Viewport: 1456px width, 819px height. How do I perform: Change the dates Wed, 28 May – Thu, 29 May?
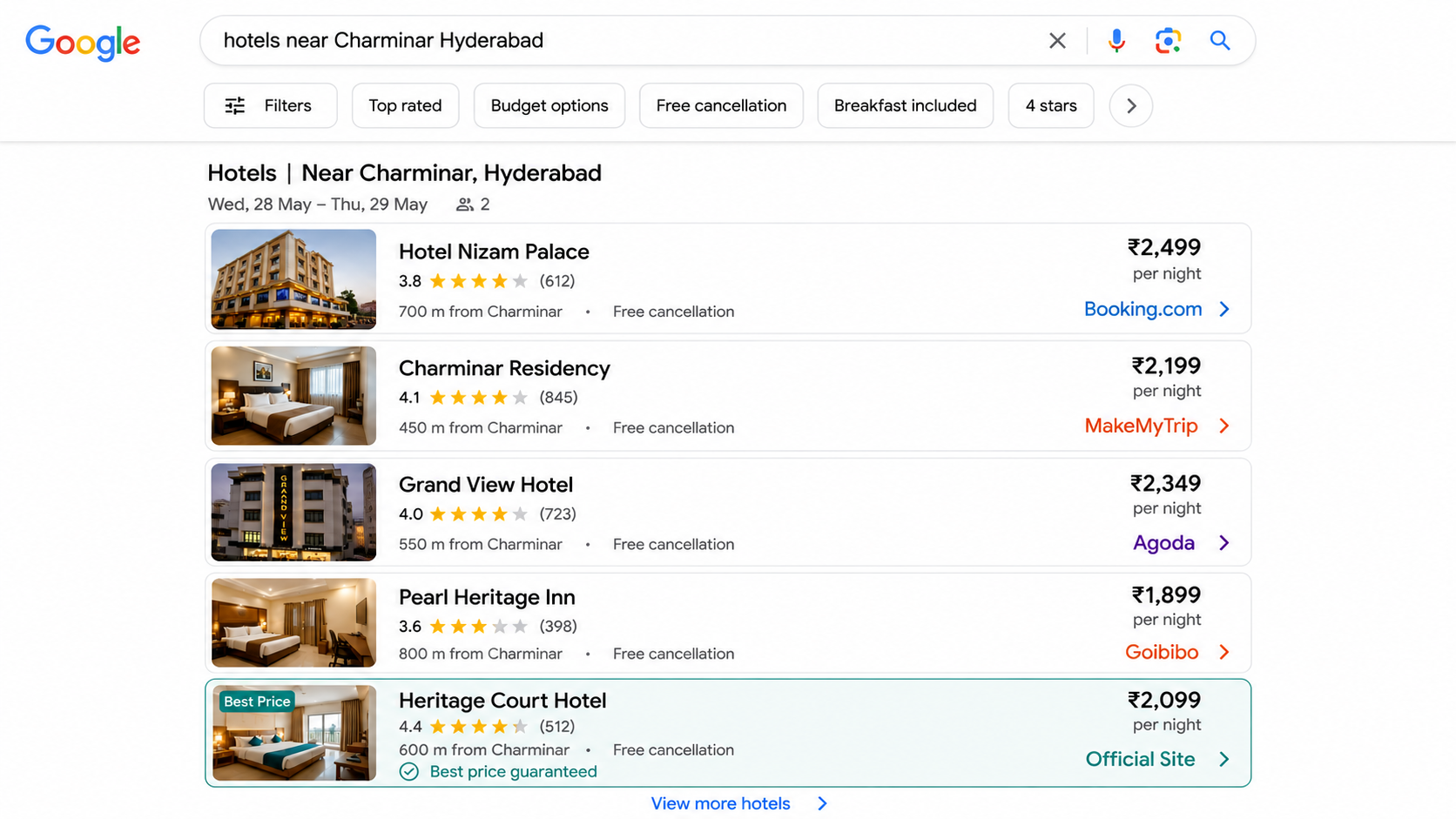(x=318, y=205)
